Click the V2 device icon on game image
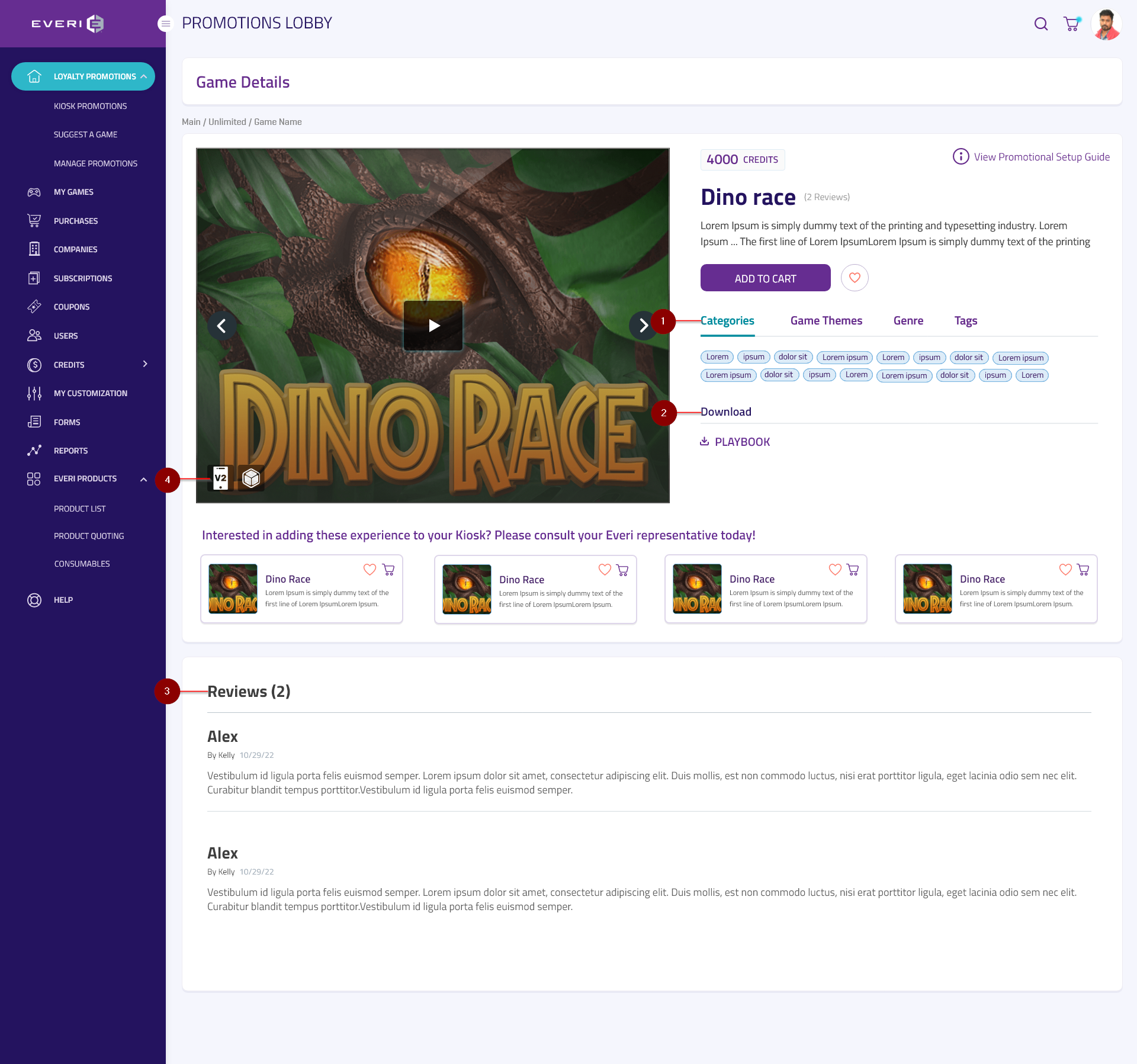 click(x=220, y=478)
